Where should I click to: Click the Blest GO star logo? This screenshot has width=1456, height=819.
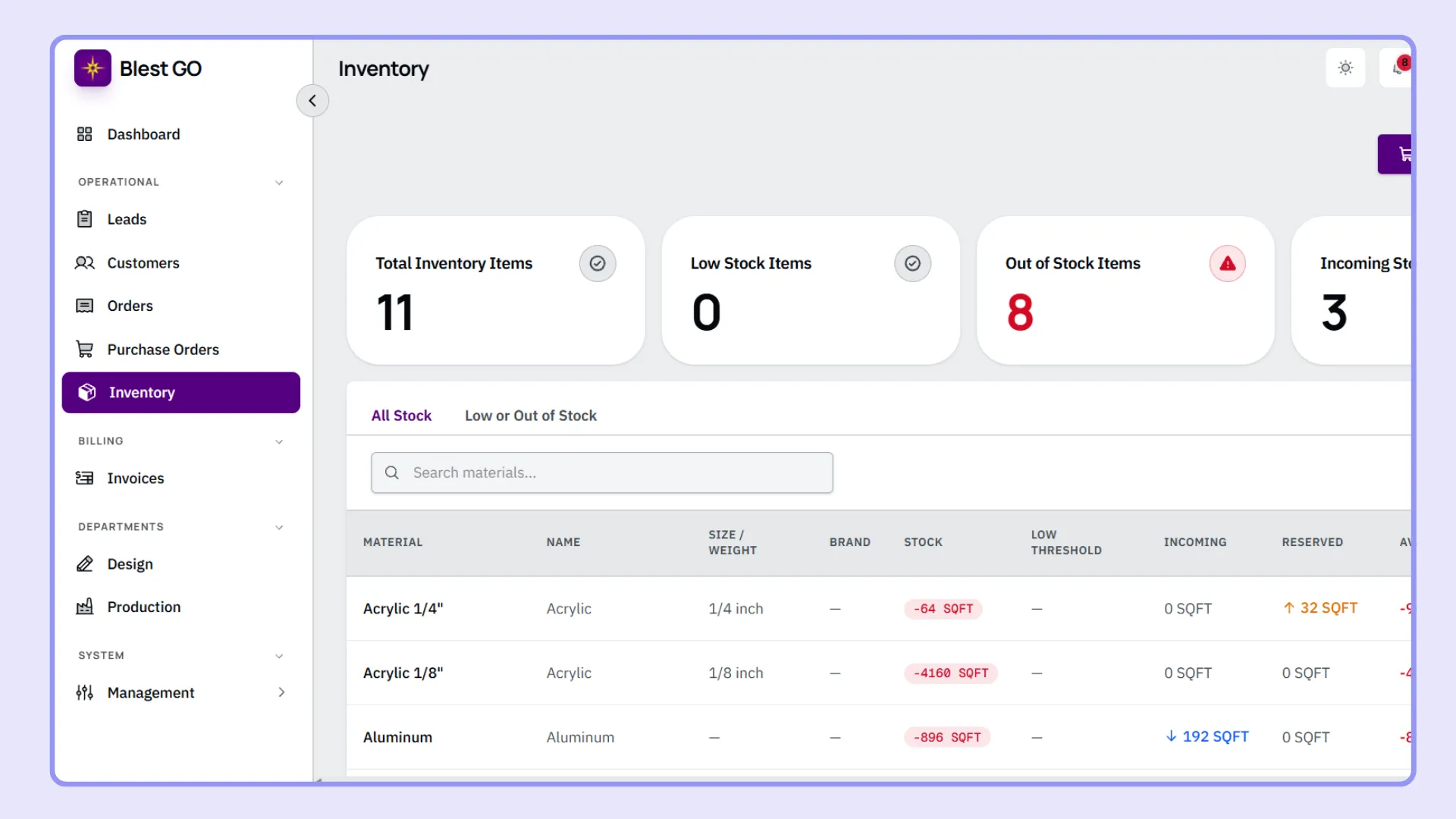coord(93,68)
